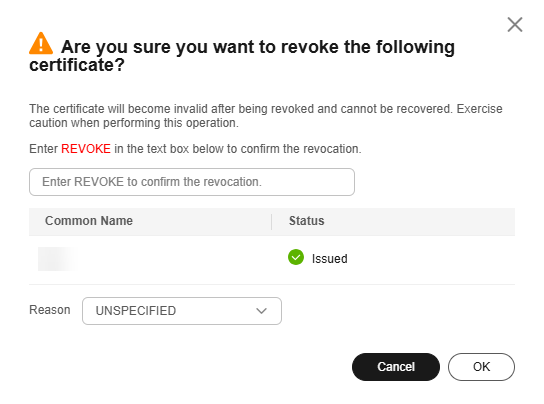Select the Status column header
The image size is (544, 404).
coord(307,221)
